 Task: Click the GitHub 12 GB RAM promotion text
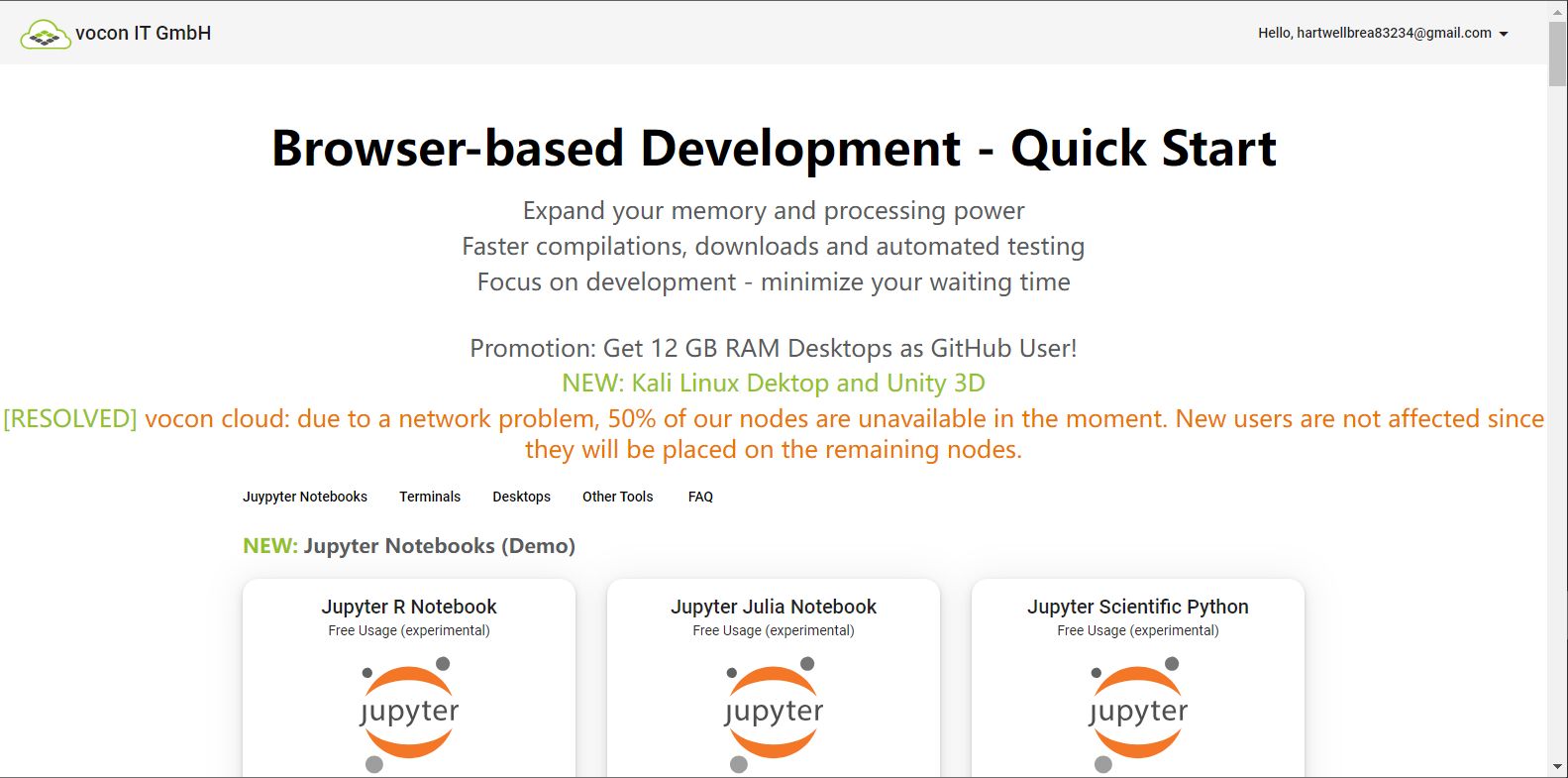coord(774,348)
